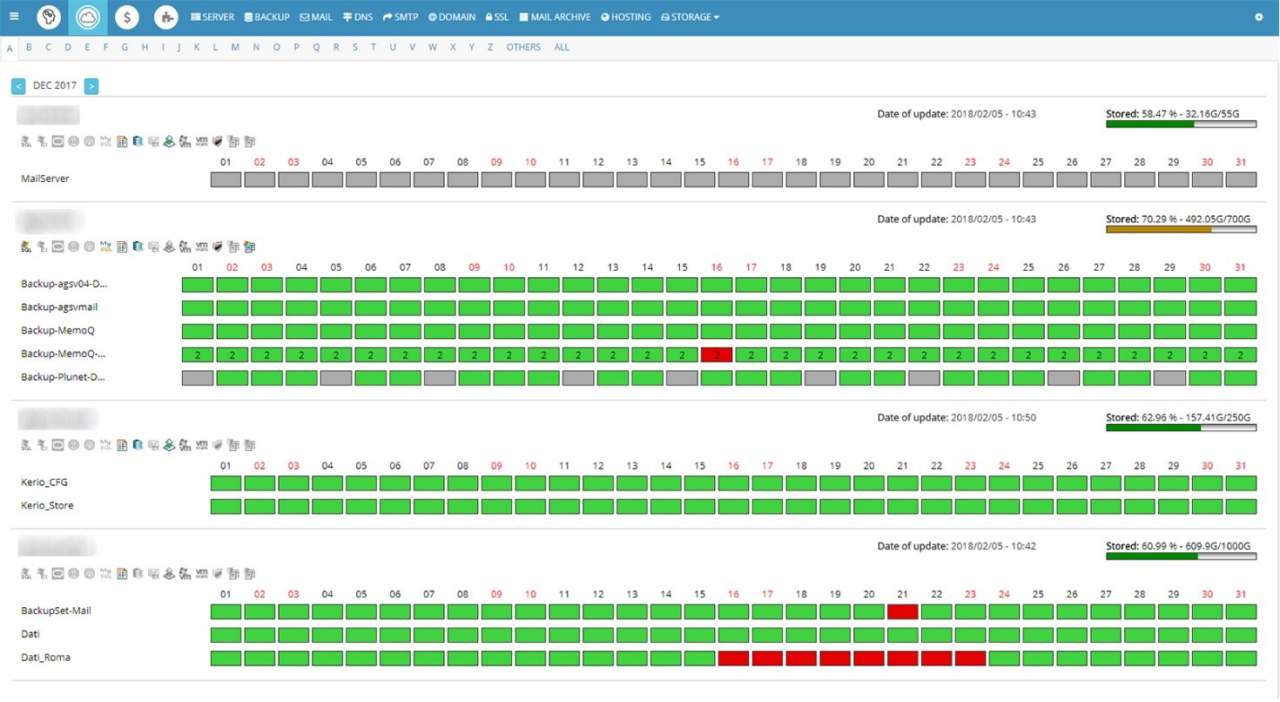Open settings gear at top right
The image size is (1280, 702).
point(1259,17)
